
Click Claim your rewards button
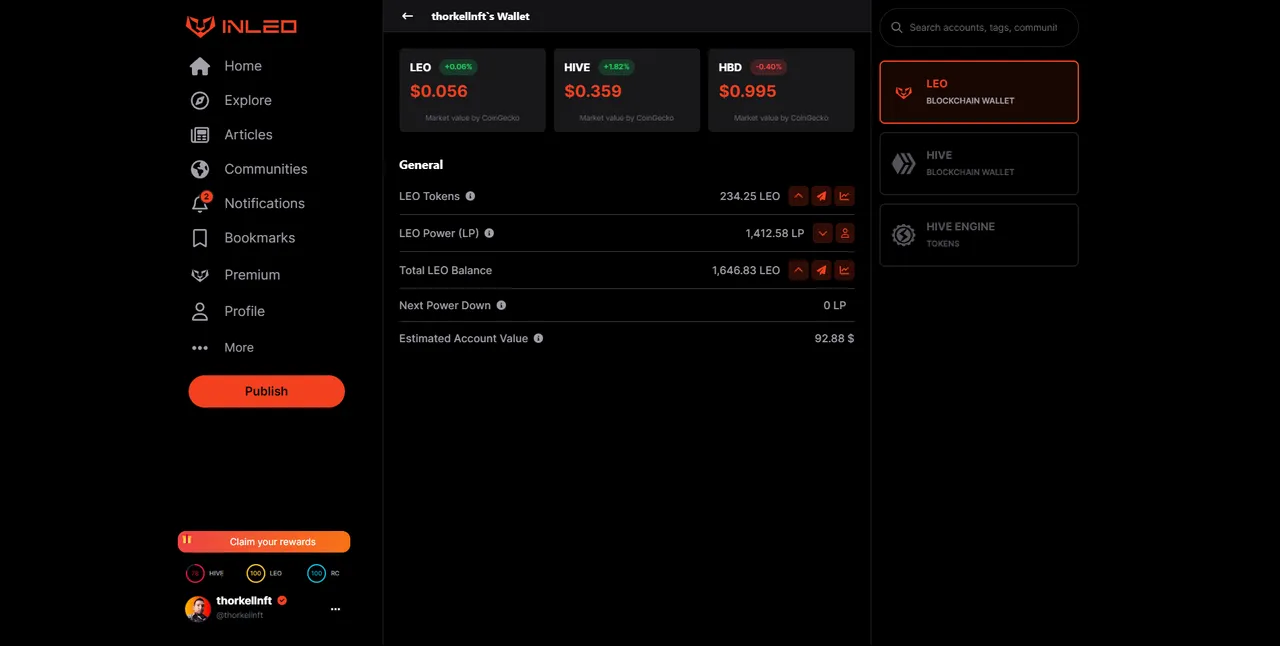264,542
